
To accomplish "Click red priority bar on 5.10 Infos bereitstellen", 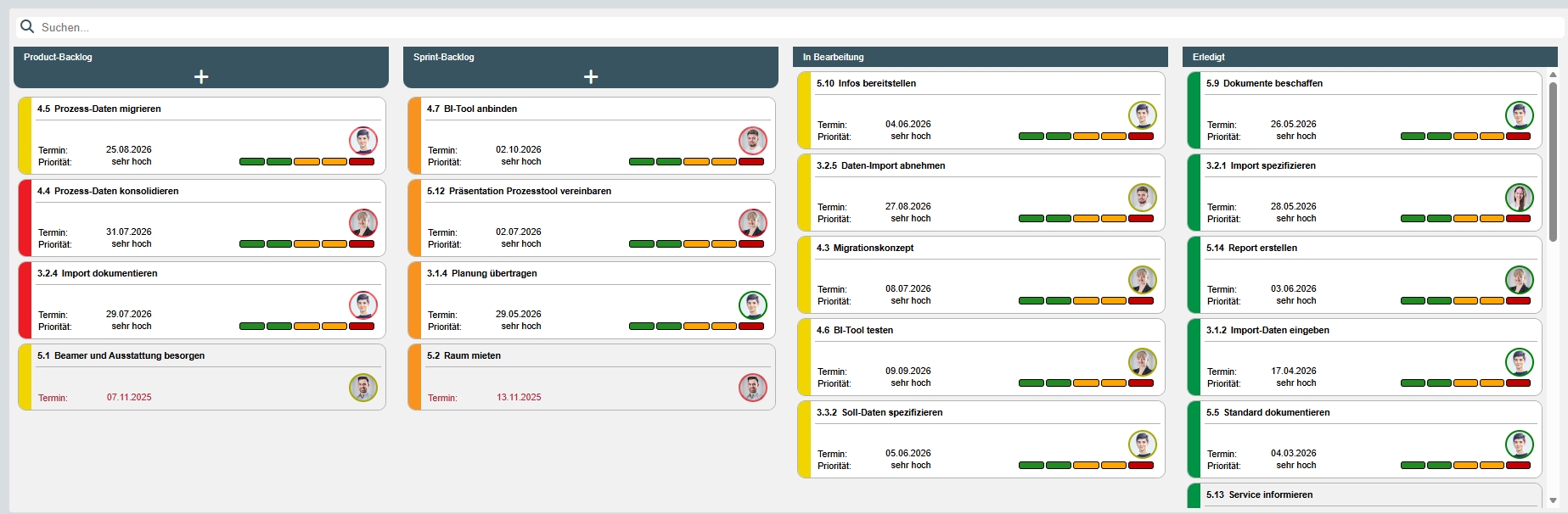I will (1141, 136).
